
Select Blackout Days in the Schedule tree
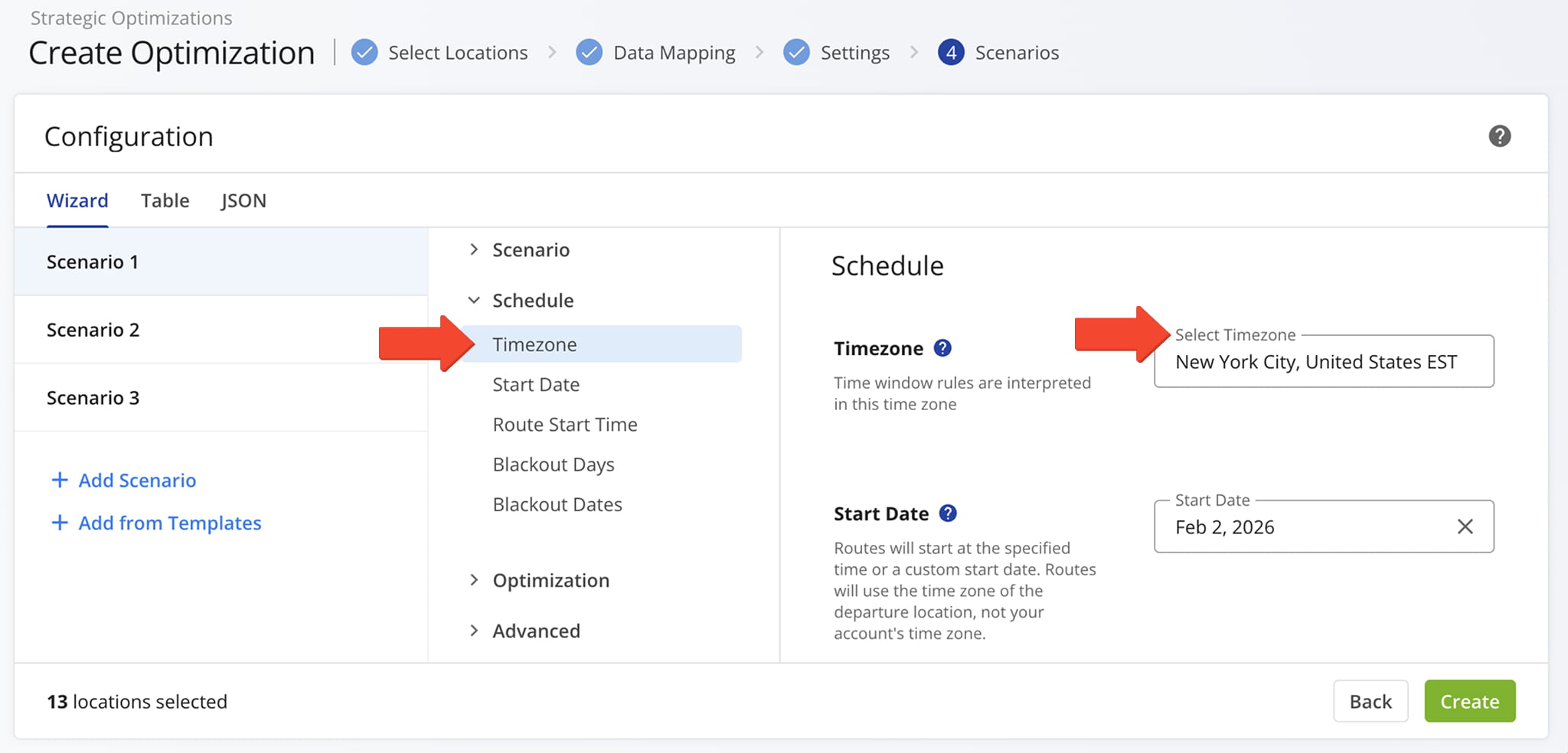click(x=554, y=465)
